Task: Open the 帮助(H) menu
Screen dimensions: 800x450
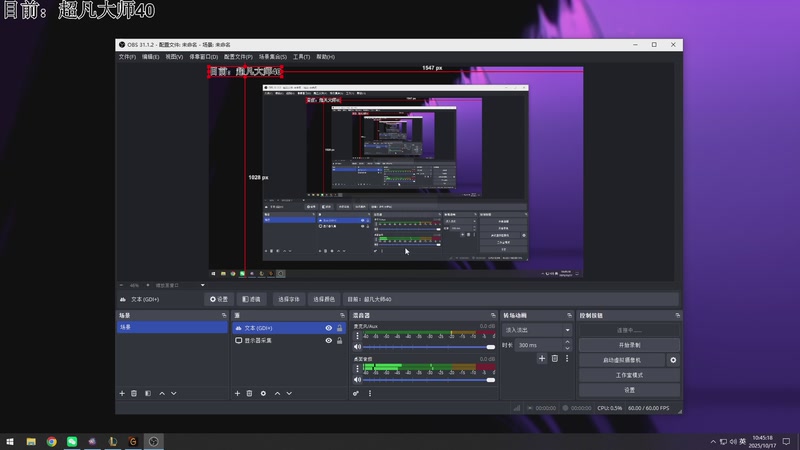Action: [x=326, y=57]
